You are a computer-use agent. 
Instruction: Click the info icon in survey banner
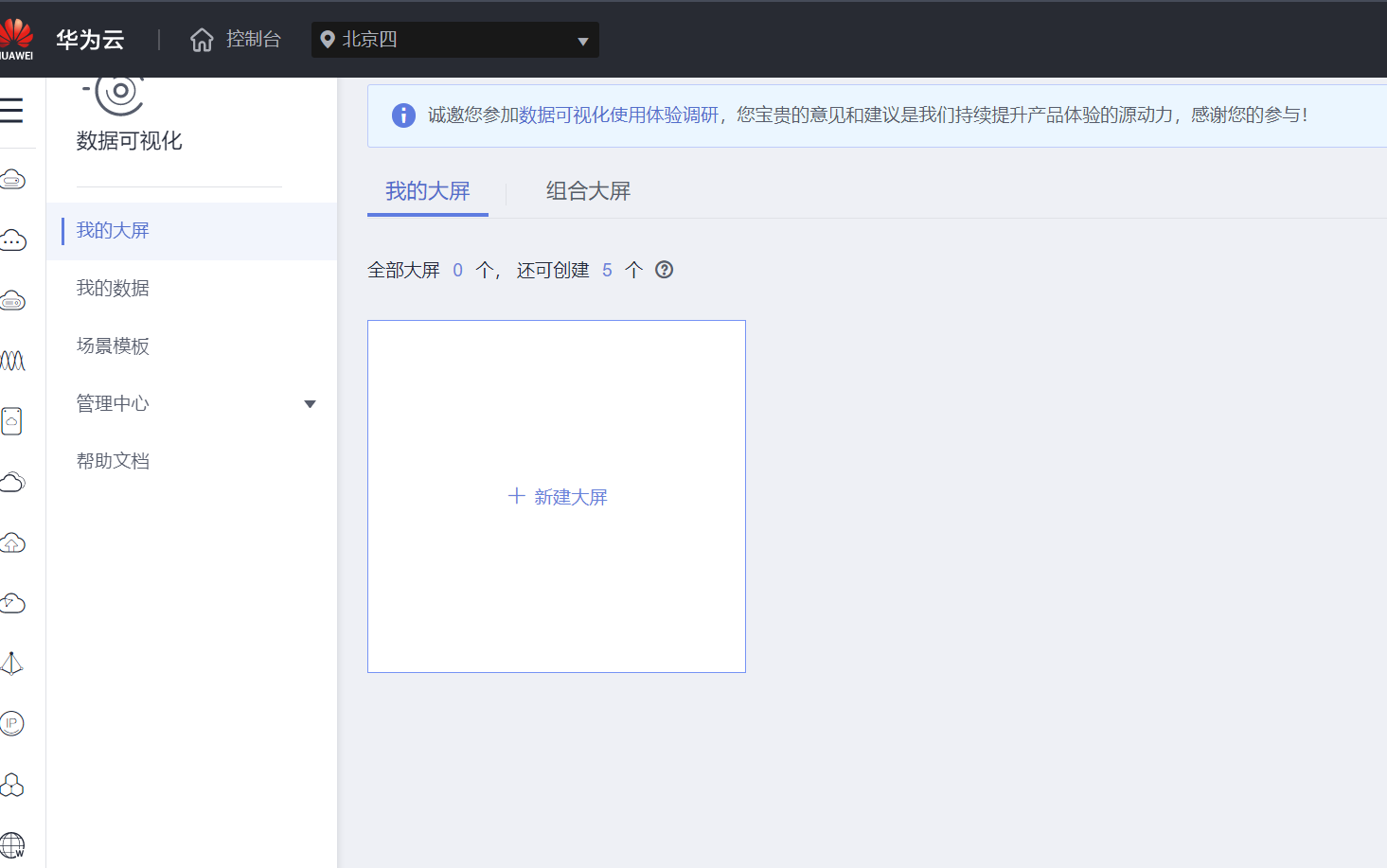[x=403, y=115]
